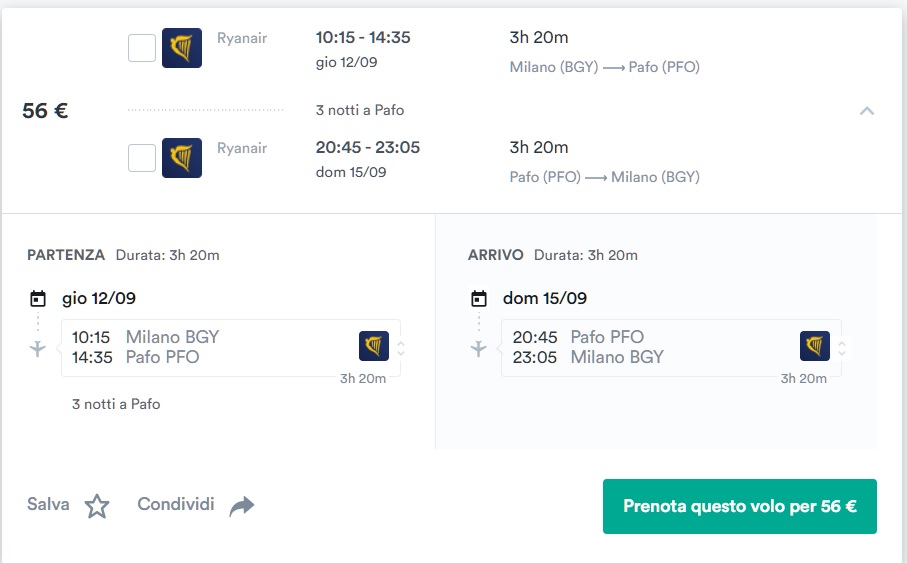Collapse the flight details with chevron arrow

tap(867, 111)
